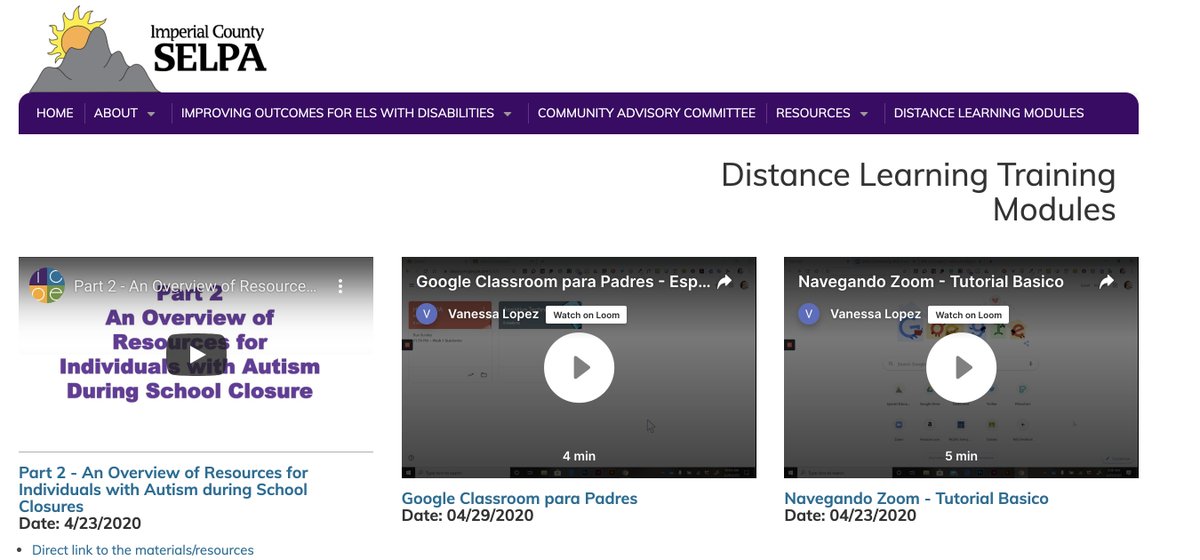Image resolution: width=1200 pixels, height=560 pixels.
Task: Open Improving Outcomes for ELs with Disabilities
Action: coord(338,113)
